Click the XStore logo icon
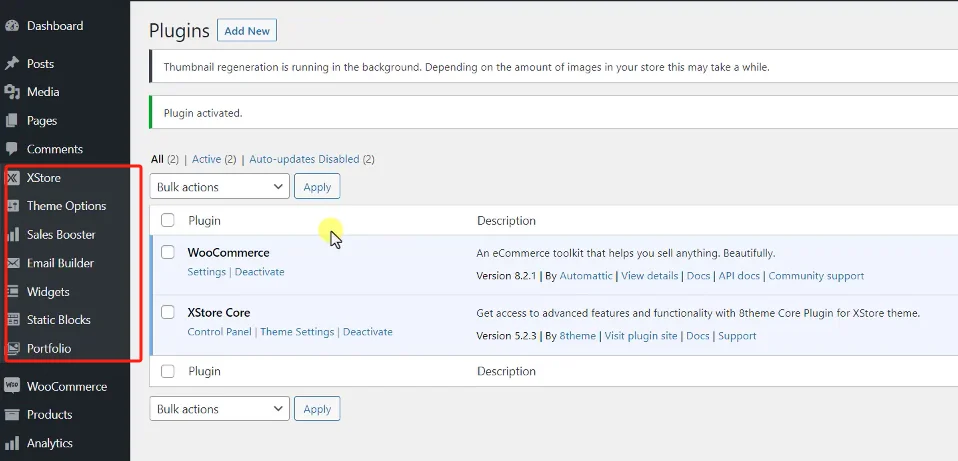958x461 pixels. coord(13,178)
